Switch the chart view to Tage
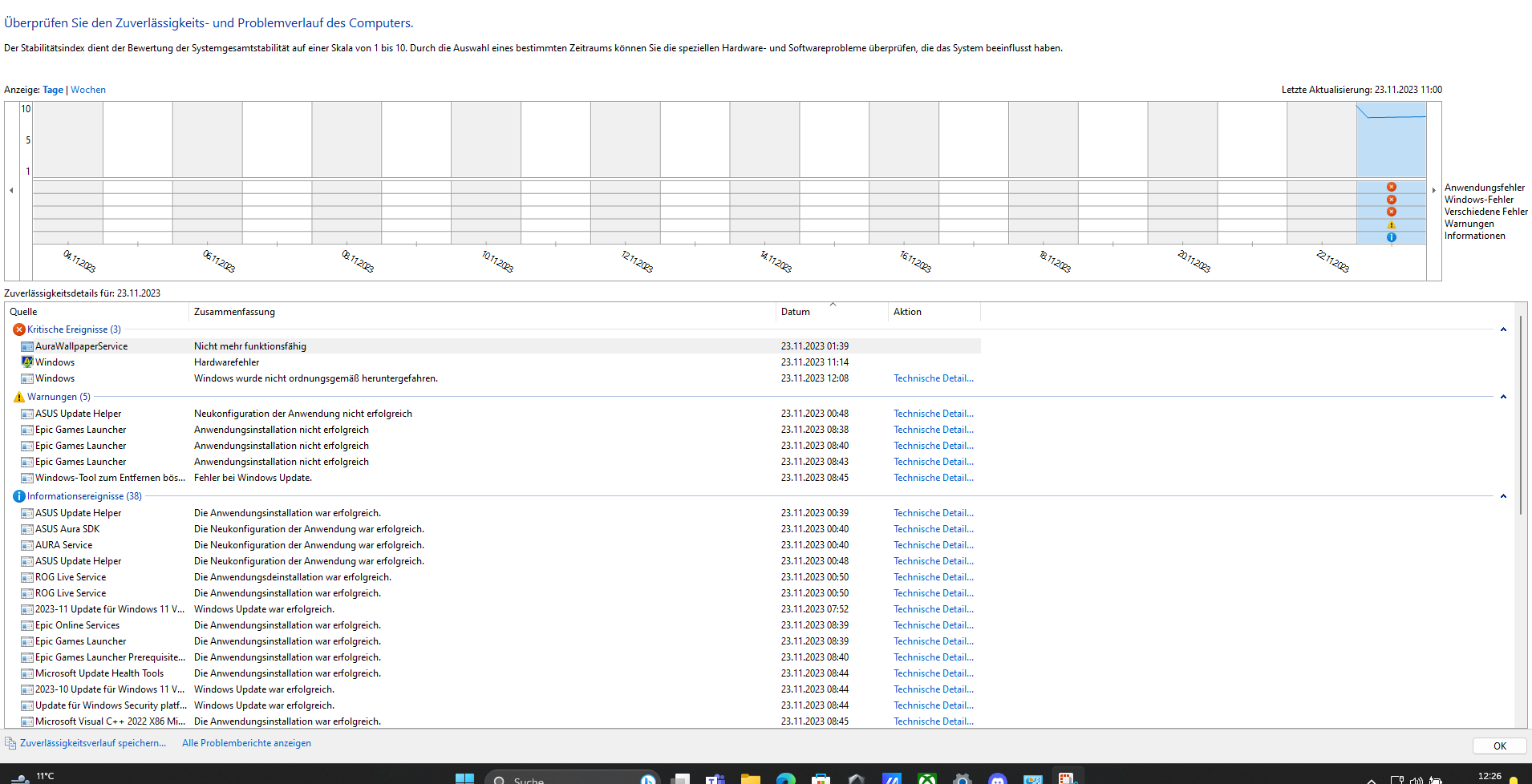1532x784 pixels. [x=53, y=90]
